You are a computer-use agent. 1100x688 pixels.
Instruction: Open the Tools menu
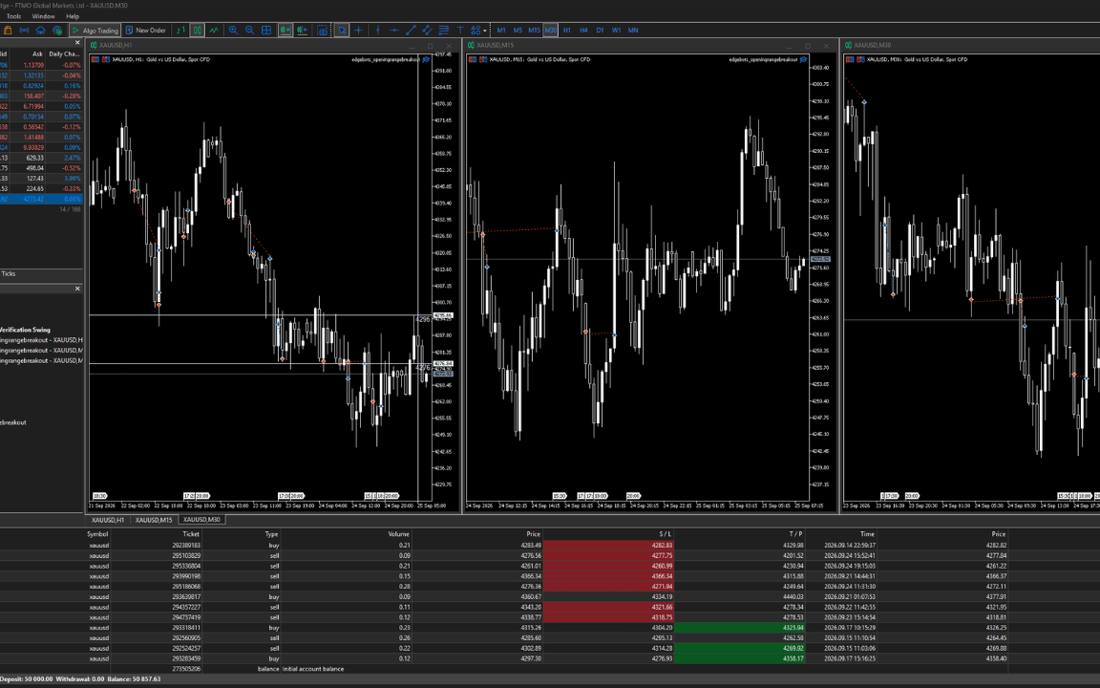coord(13,16)
